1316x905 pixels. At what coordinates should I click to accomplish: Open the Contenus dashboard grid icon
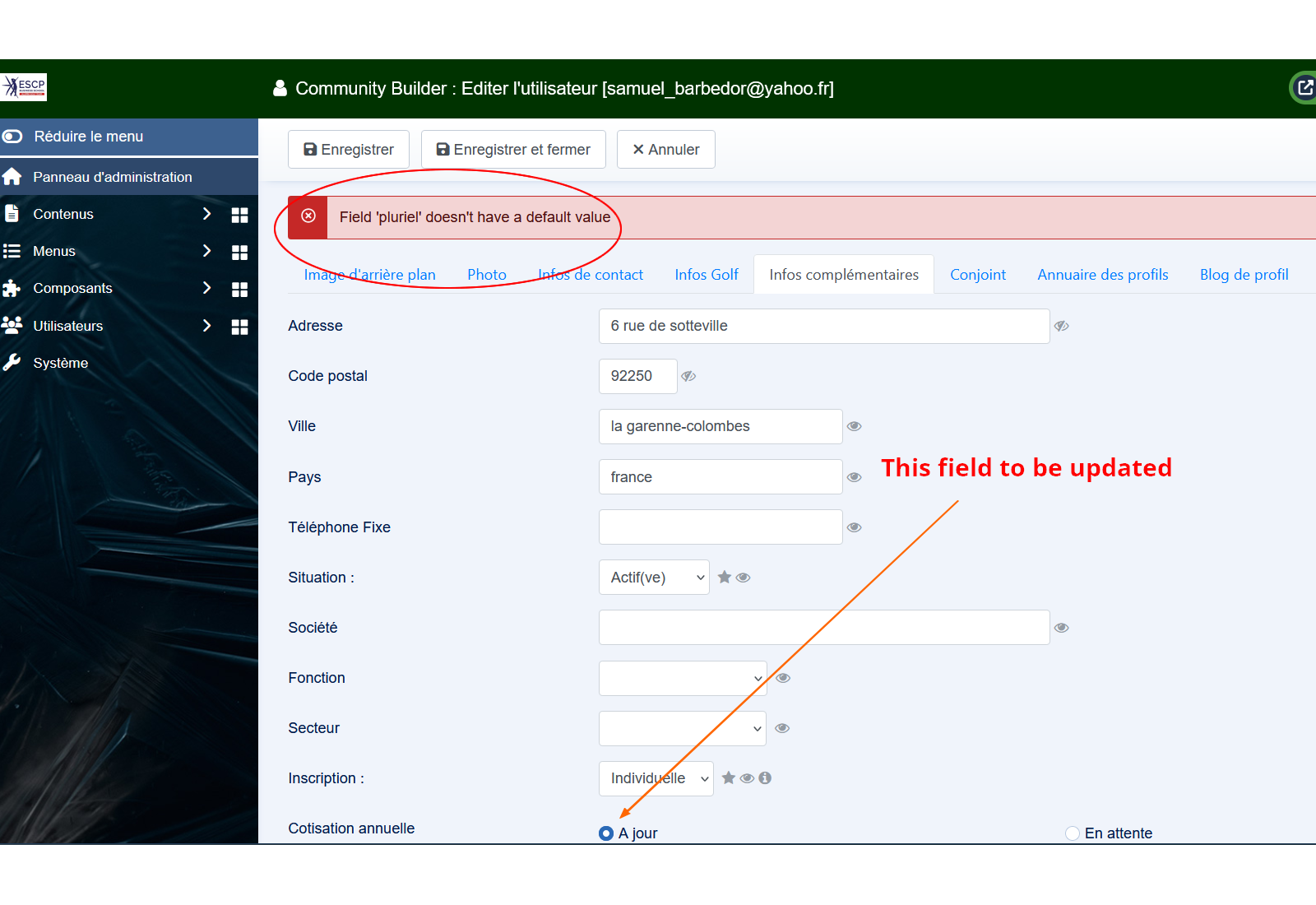click(x=239, y=215)
